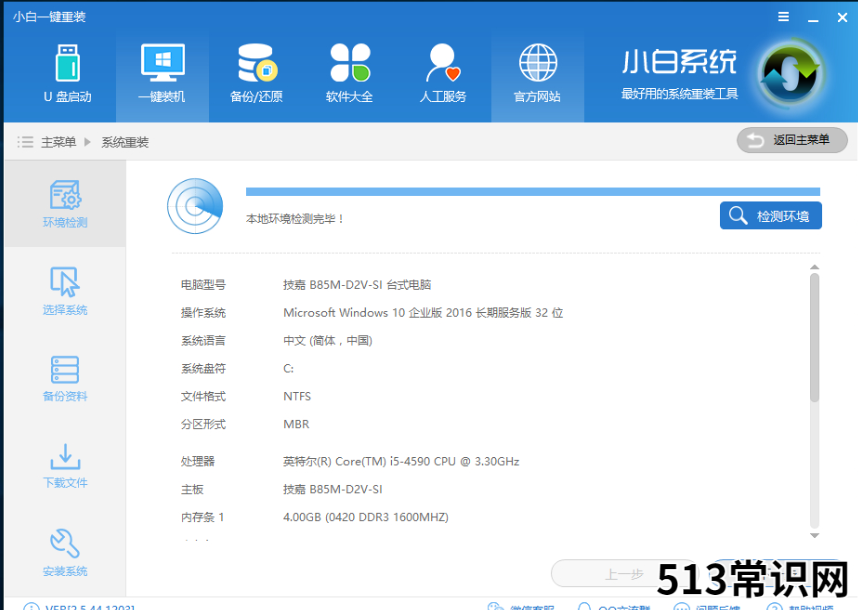858x610 pixels.
Task: Click 主菜单 in breadcrumb
Action: tap(59, 142)
